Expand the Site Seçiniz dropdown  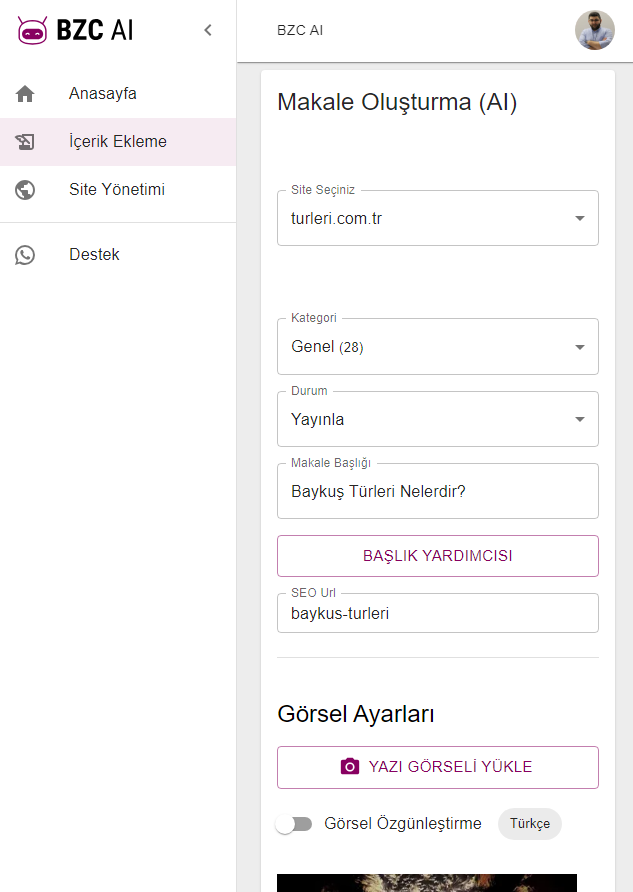[437, 218]
